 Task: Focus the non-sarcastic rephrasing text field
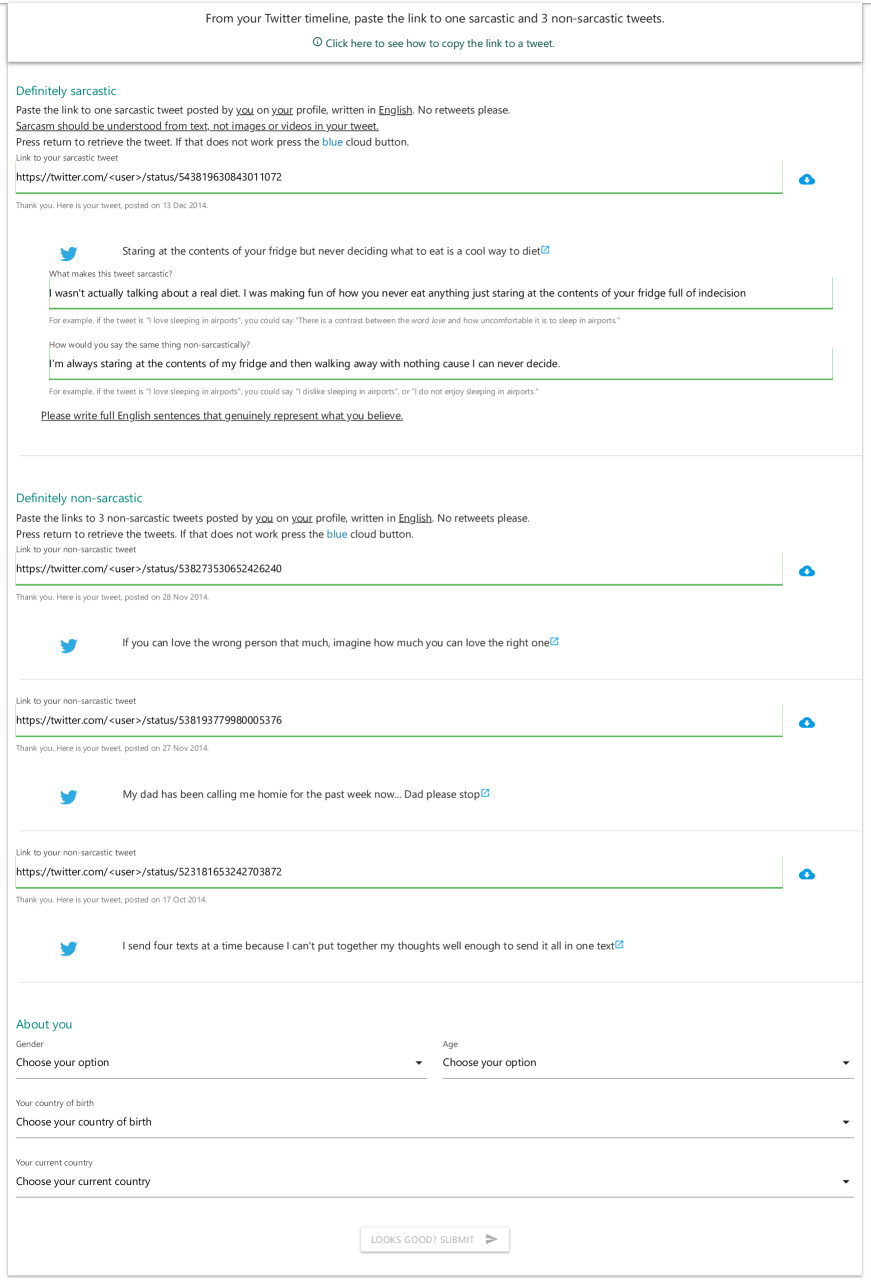click(x=440, y=364)
